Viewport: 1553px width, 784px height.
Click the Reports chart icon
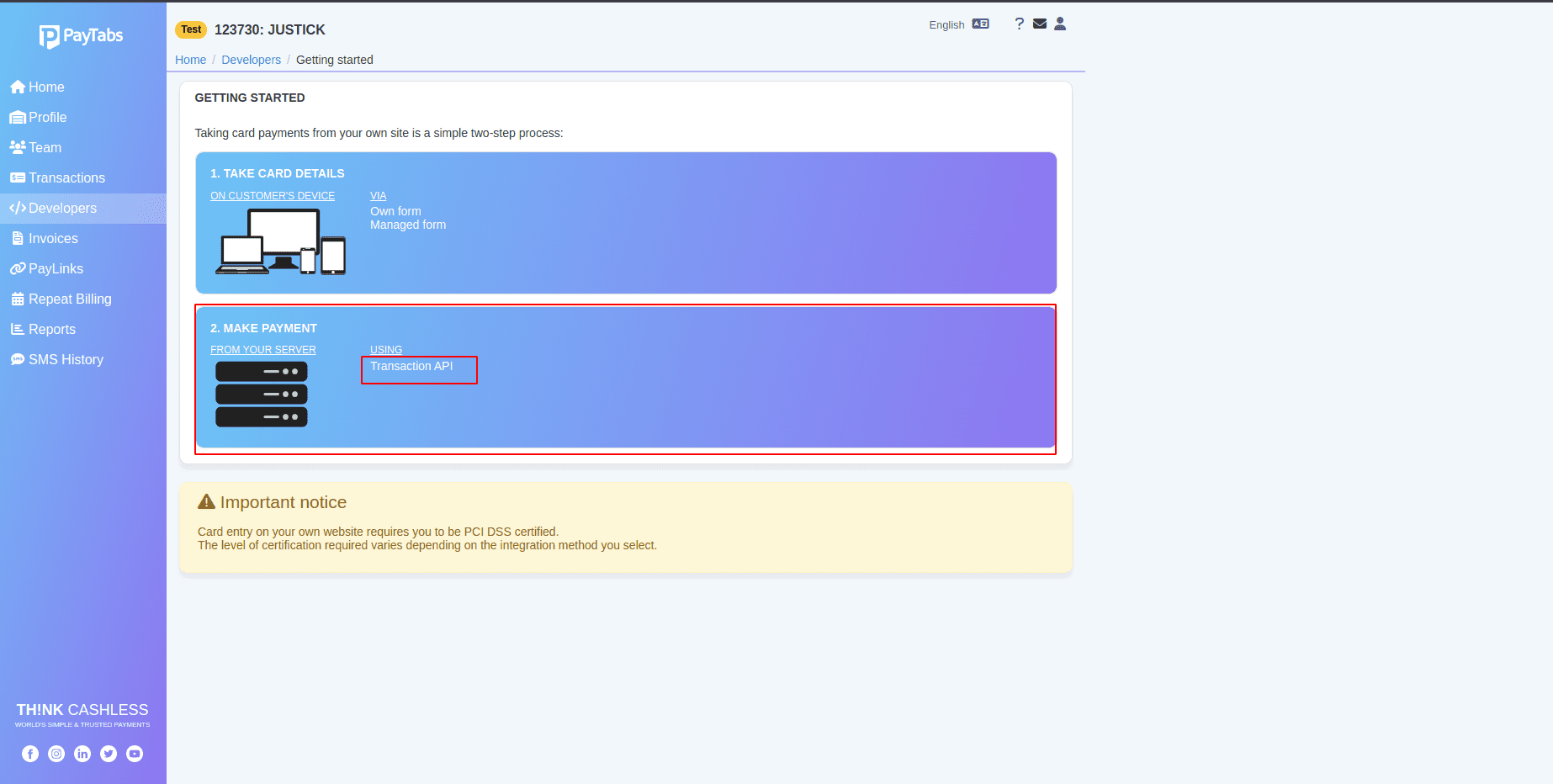coord(18,329)
